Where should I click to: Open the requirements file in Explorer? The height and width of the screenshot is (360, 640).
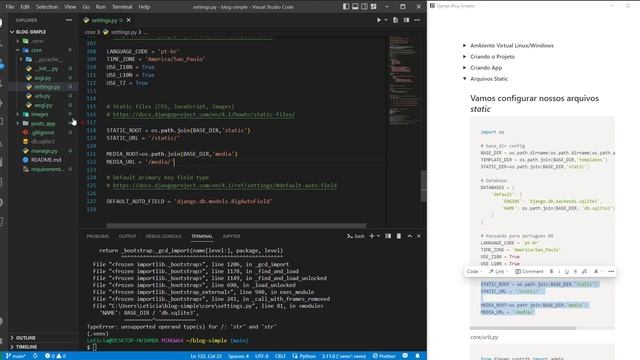tap(47, 169)
